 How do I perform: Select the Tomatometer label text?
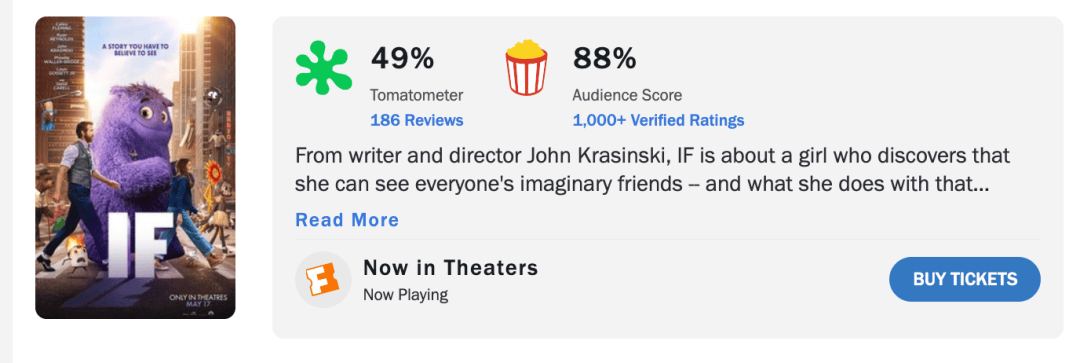click(x=417, y=95)
